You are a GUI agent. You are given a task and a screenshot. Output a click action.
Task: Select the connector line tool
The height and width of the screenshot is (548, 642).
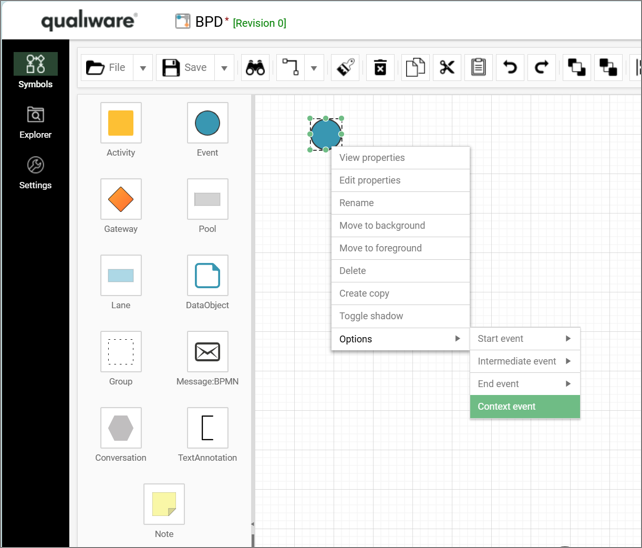[x=290, y=67]
